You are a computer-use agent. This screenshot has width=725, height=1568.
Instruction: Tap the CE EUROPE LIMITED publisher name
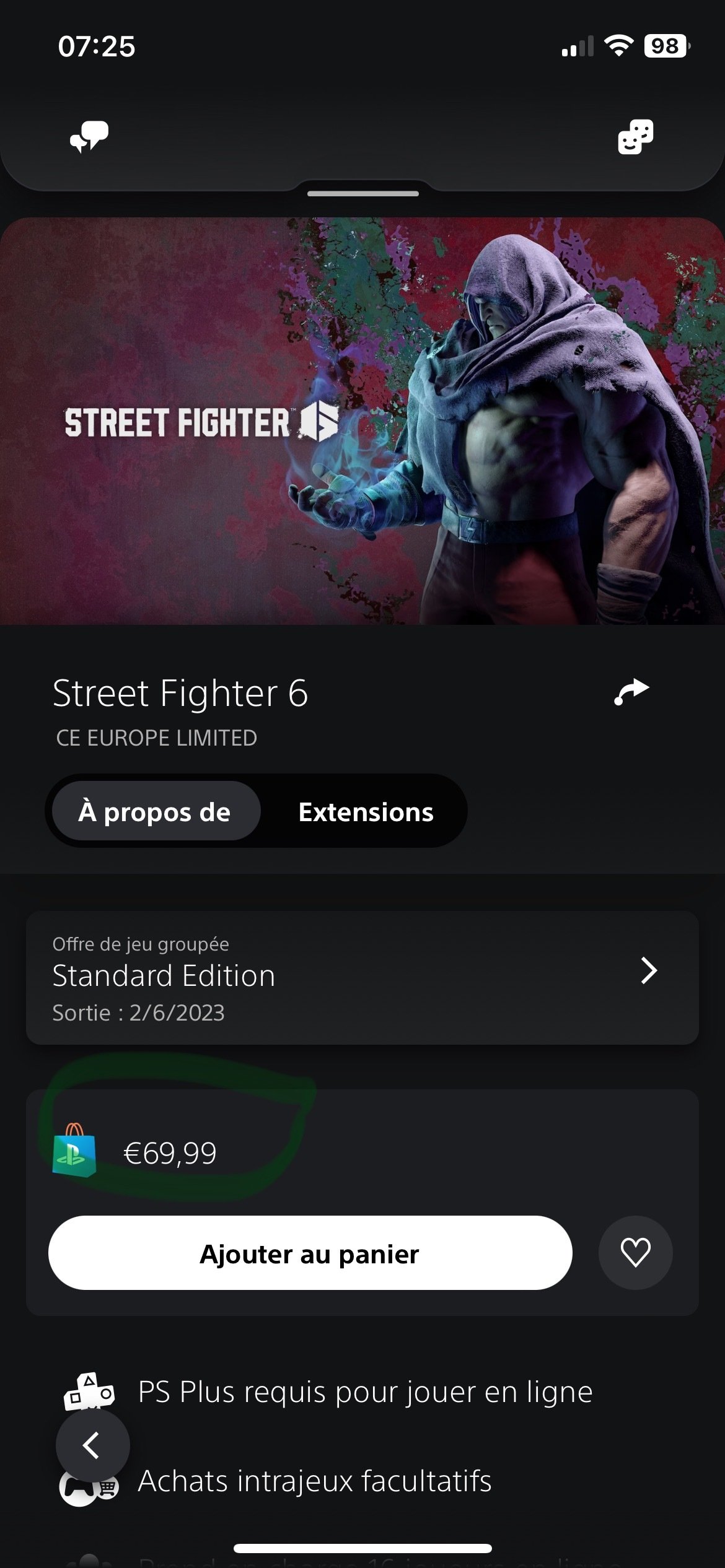click(156, 738)
